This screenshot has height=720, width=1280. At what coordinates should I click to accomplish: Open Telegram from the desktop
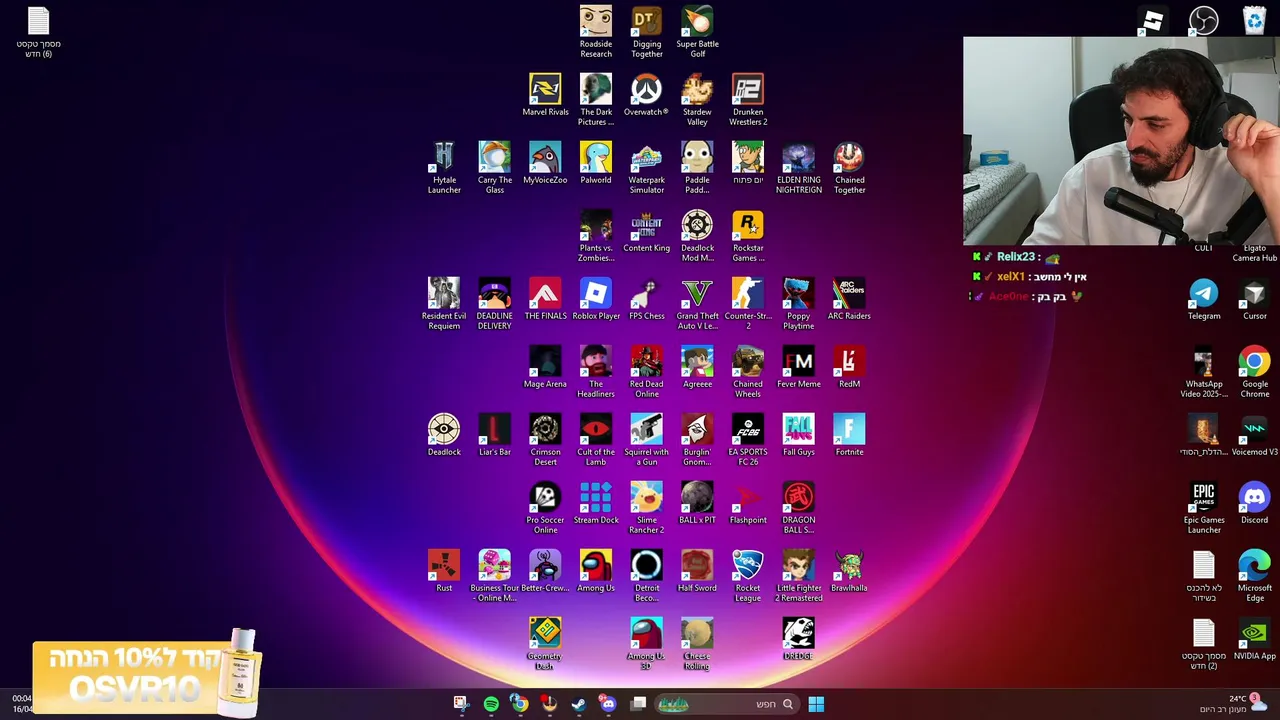[x=1204, y=299]
